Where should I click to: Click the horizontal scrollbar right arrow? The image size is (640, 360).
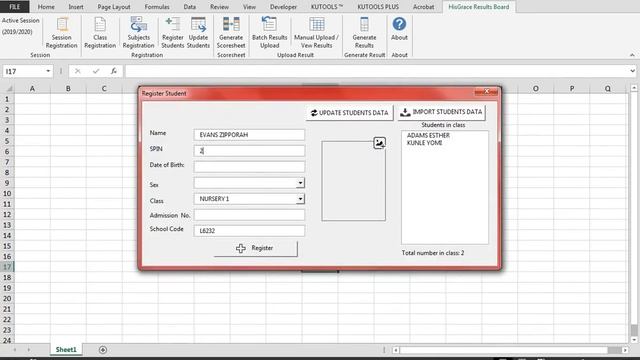[625, 350]
